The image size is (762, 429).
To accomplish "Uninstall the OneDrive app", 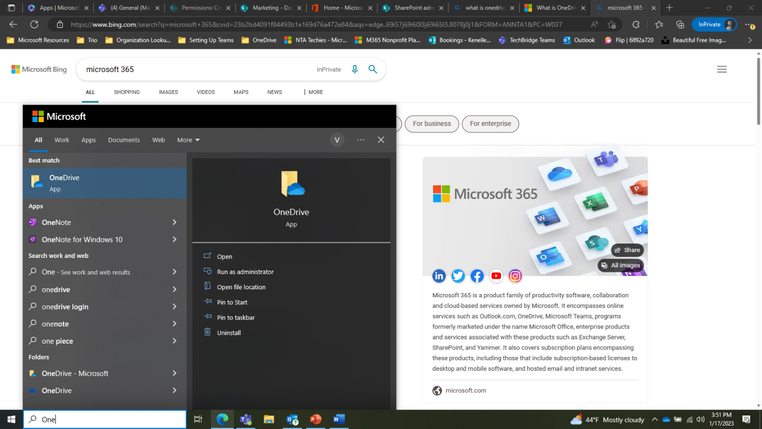I will [228, 333].
